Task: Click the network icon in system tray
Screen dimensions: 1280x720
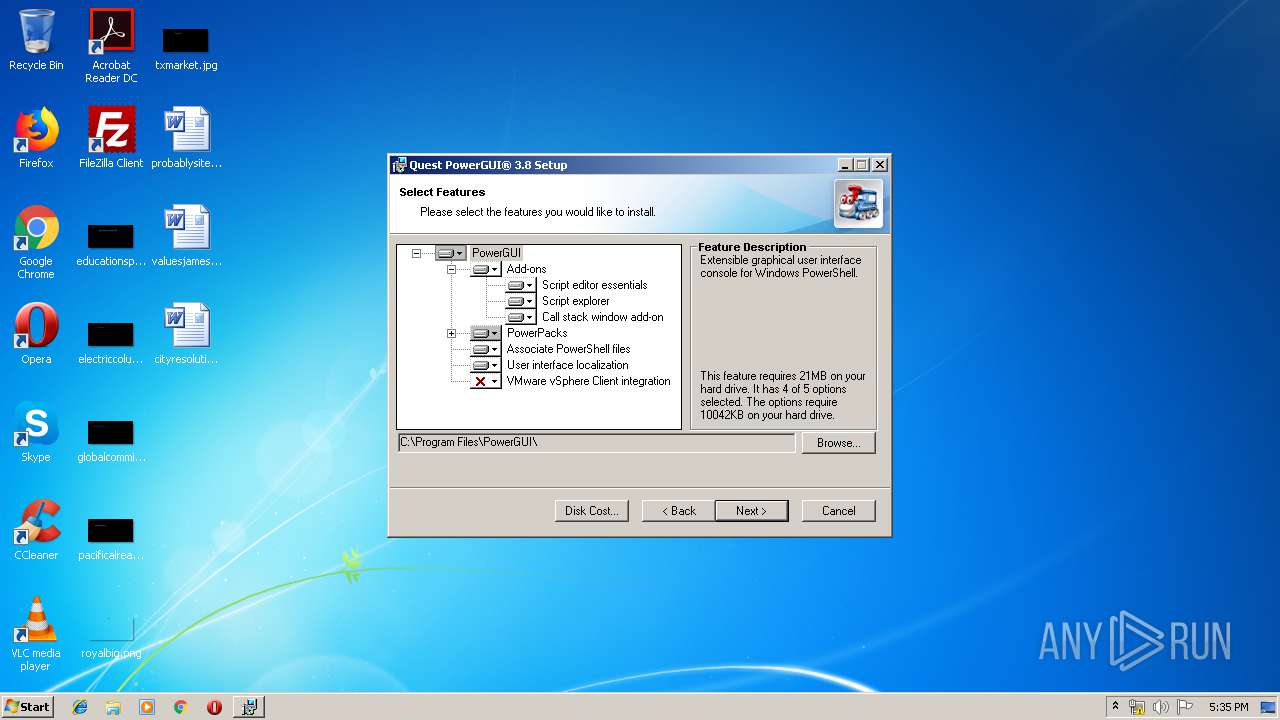Action: point(1137,707)
